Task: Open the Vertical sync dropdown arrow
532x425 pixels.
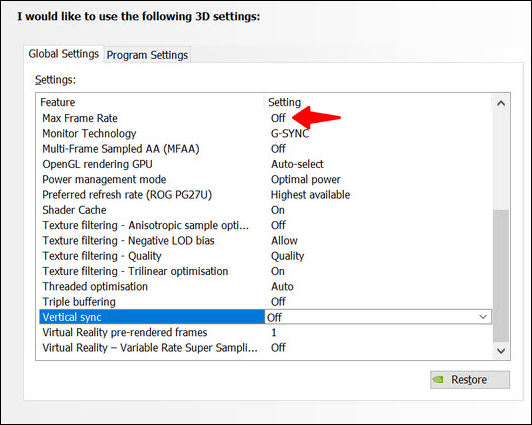Action: [483, 317]
